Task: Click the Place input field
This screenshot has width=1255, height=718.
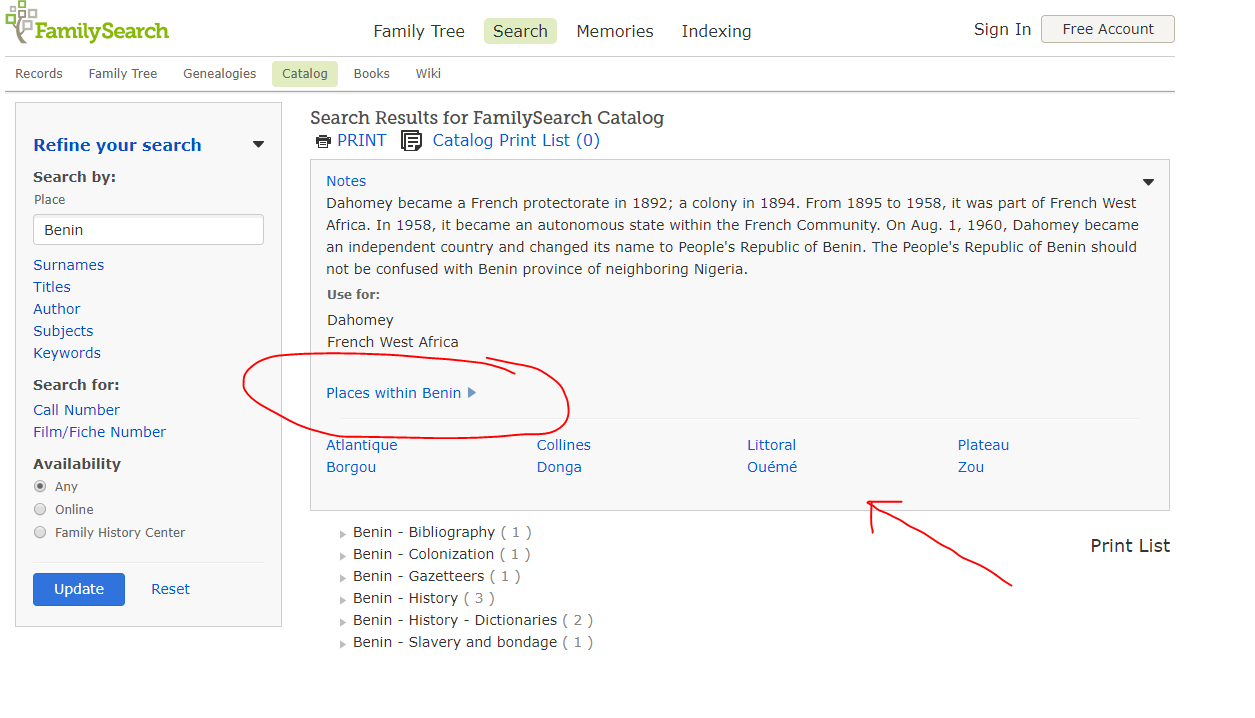Action: pyautogui.click(x=148, y=230)
